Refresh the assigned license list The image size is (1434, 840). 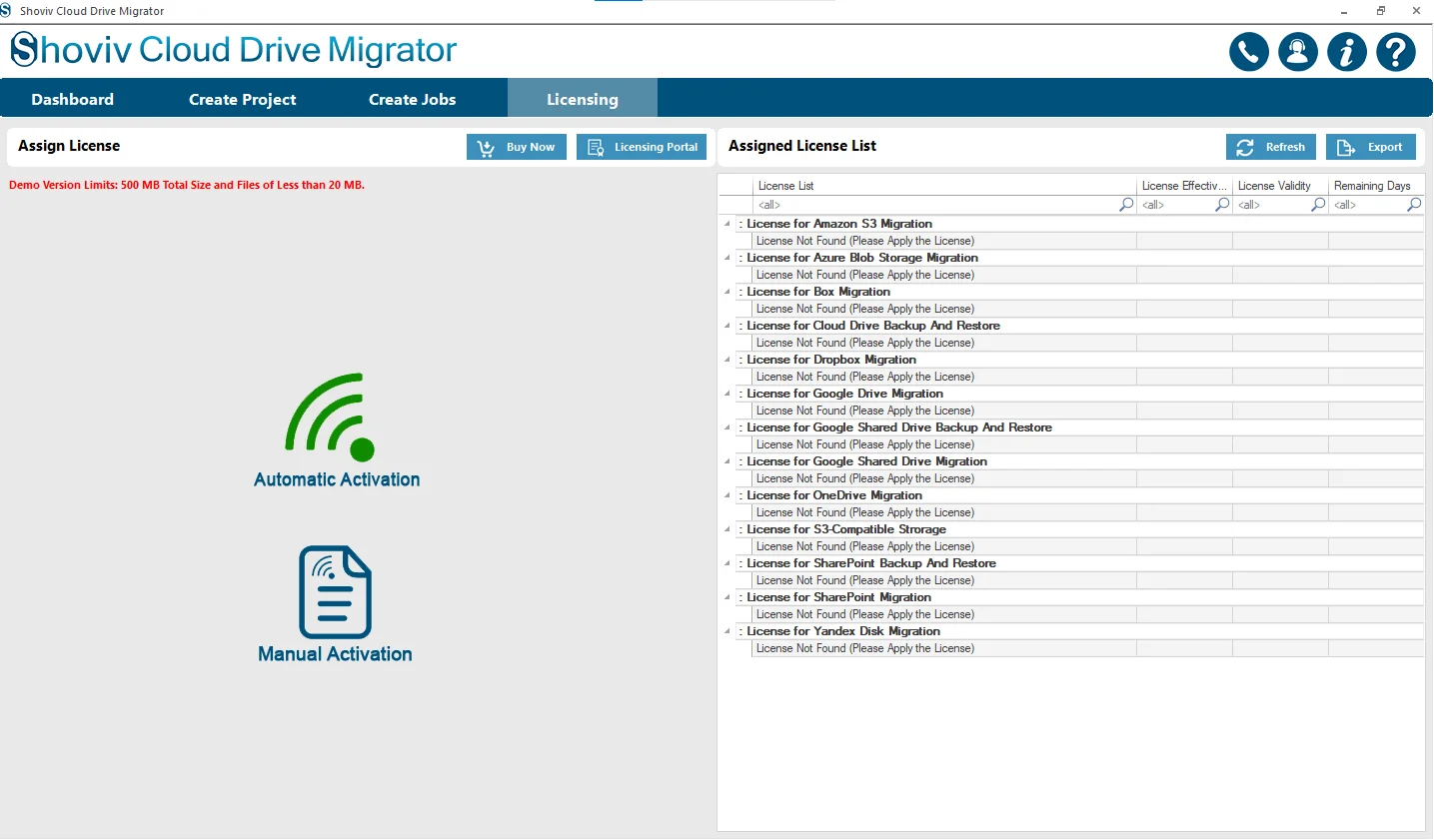point(1271,147)
